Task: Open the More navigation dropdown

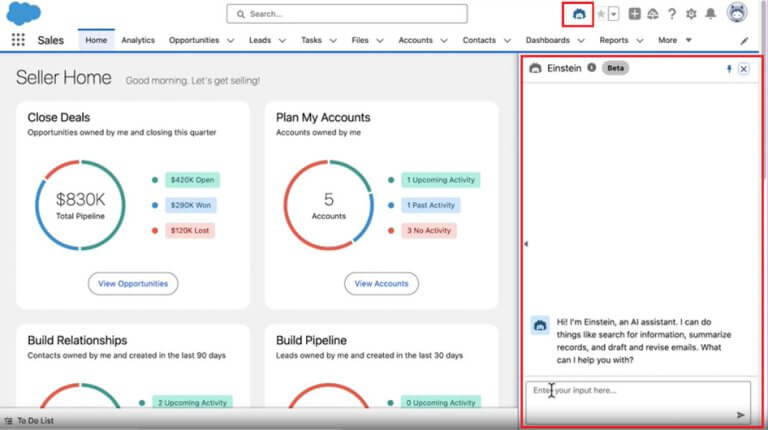Action: click(x=674, y=40)
